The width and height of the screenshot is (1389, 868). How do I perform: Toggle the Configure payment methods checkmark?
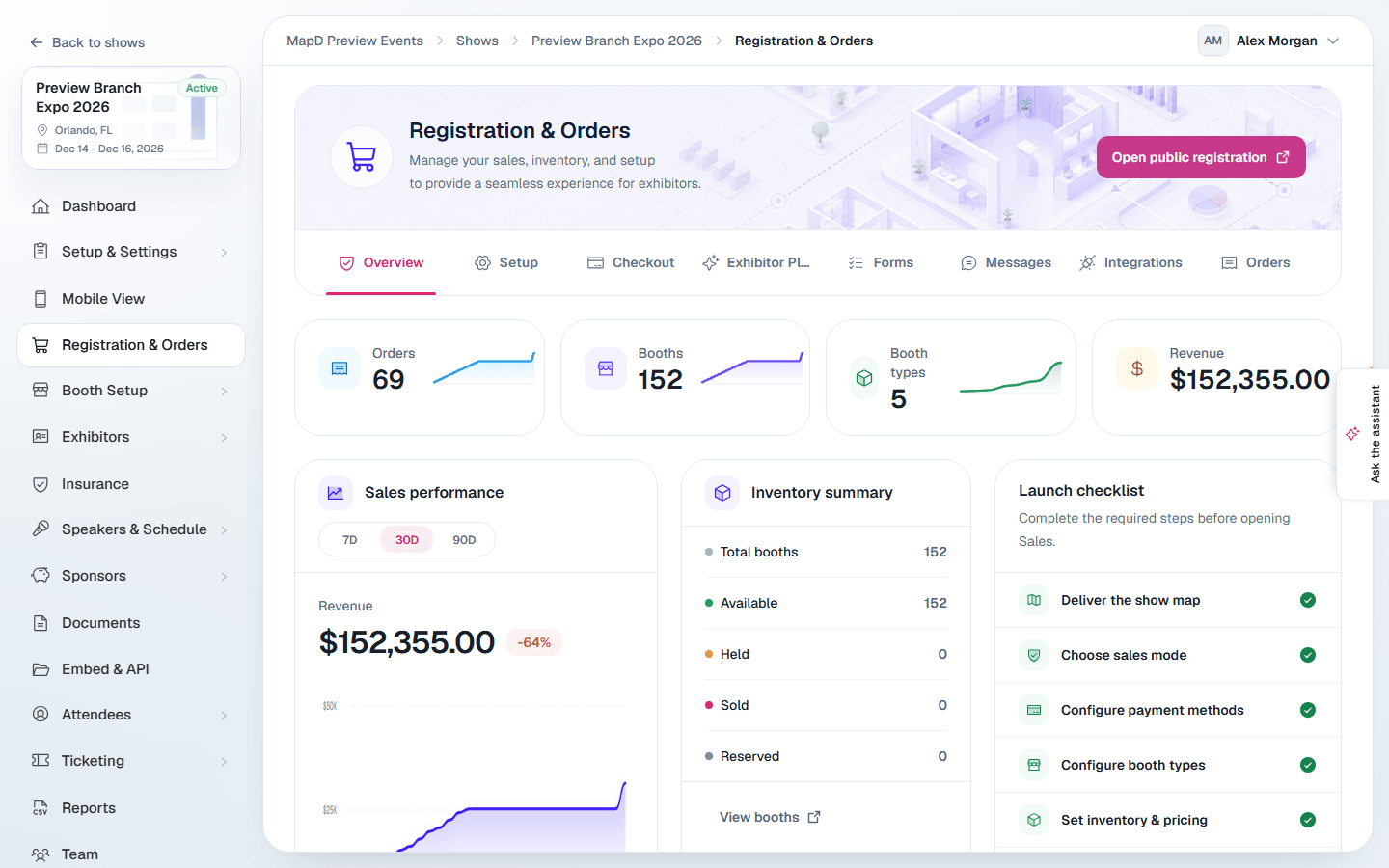(1308, 710)
